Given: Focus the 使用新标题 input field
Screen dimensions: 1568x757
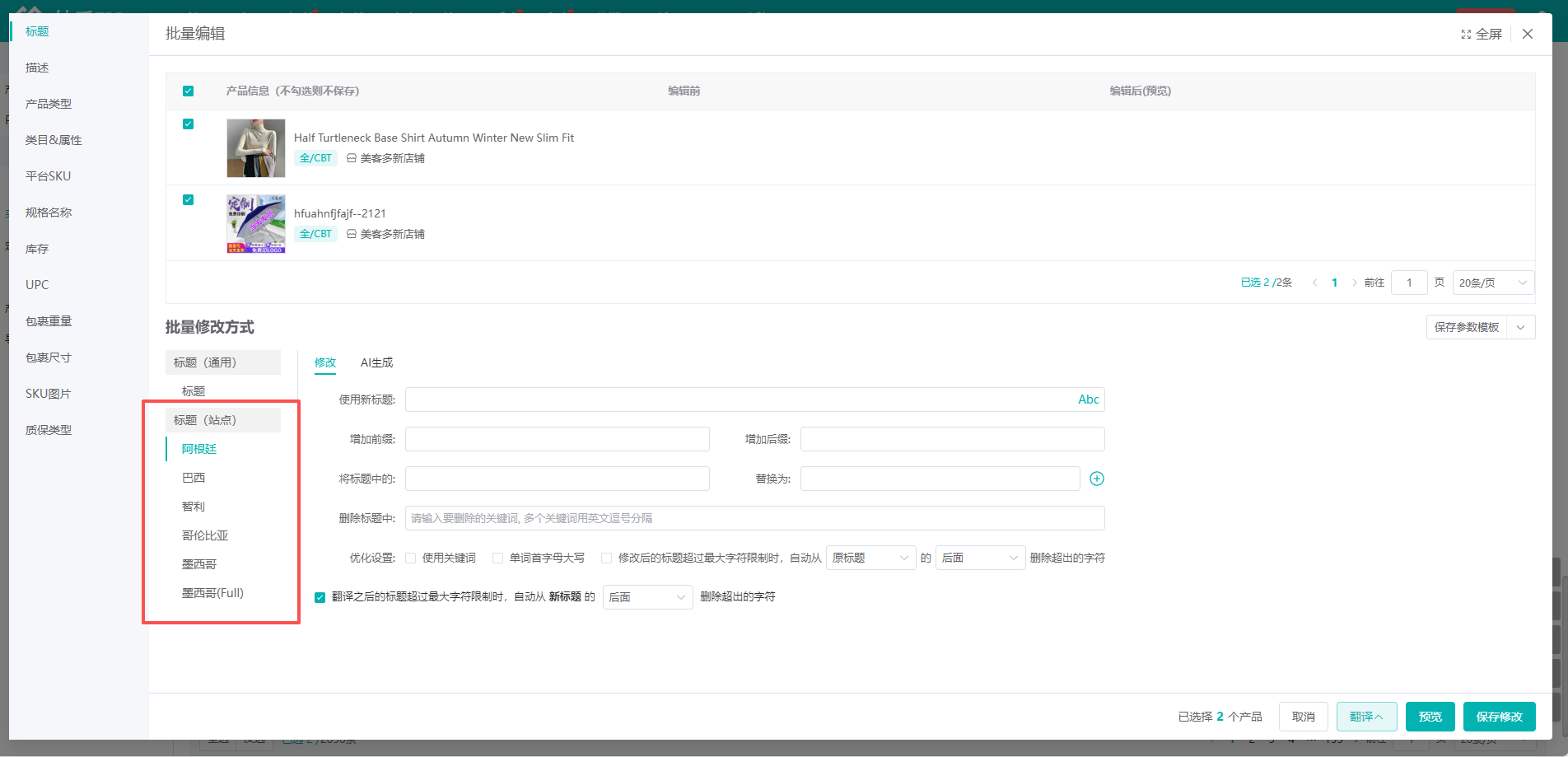Looking at the screenshot, I should click(x=755, y=400).
